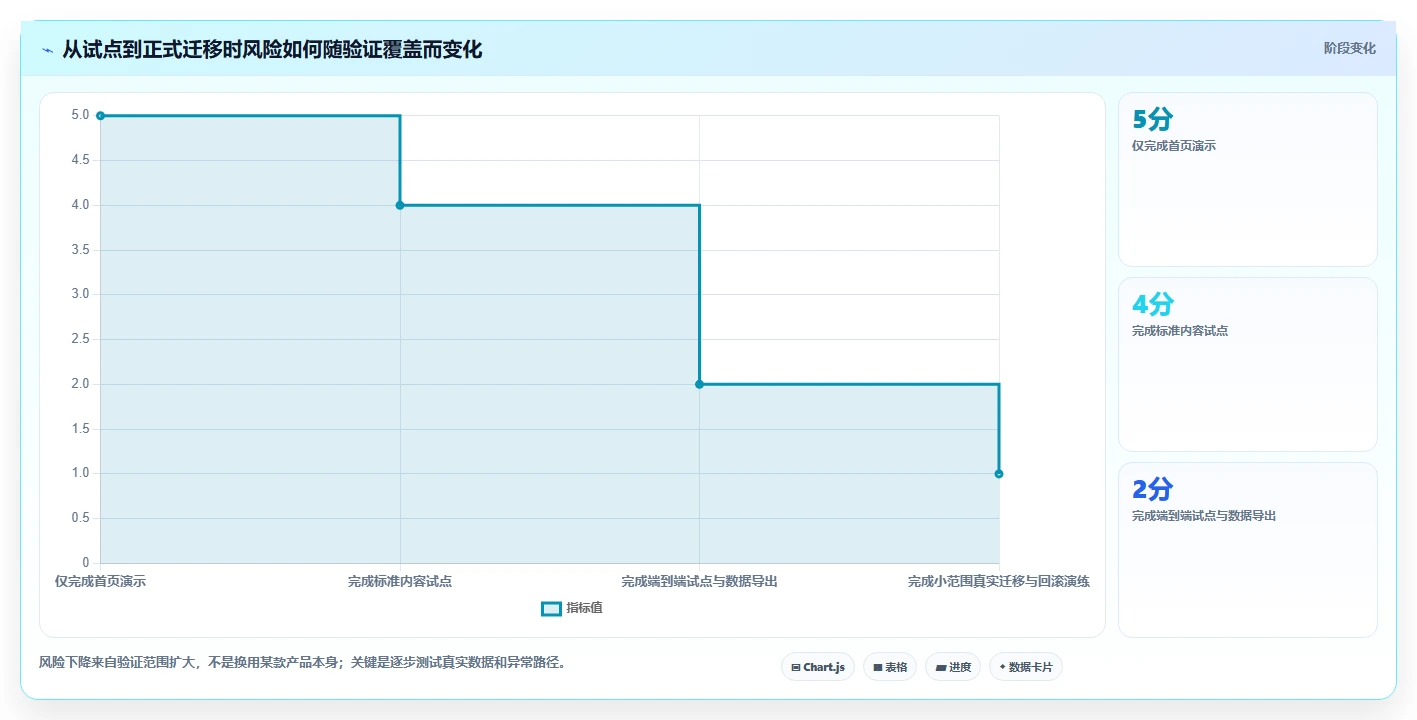The image size is (1417, 720).
Task: Click the 阶段变化 label in header
Action: pos(1350,48)
